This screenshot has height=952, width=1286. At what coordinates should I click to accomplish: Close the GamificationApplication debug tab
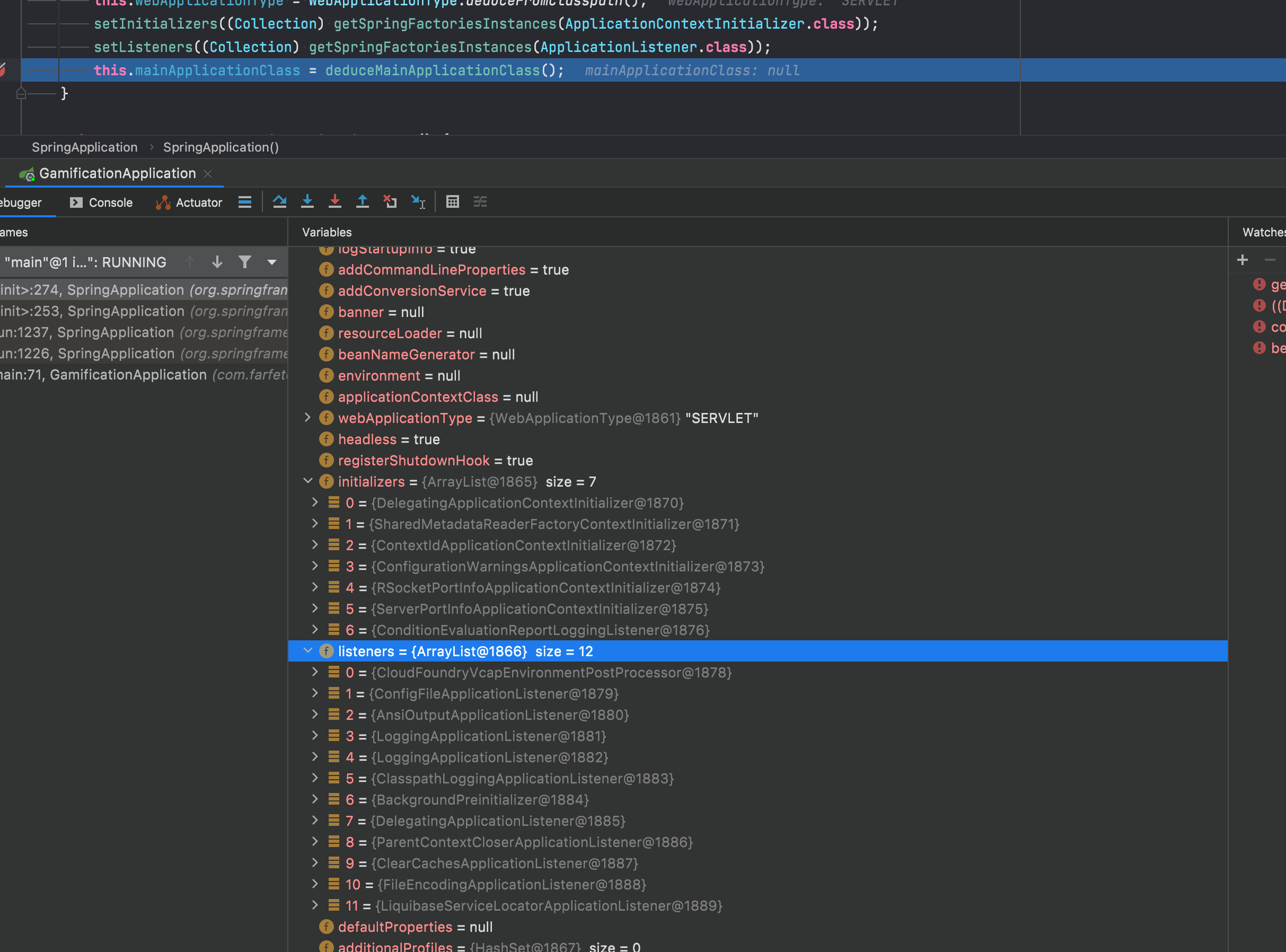(x=208, y=173)
